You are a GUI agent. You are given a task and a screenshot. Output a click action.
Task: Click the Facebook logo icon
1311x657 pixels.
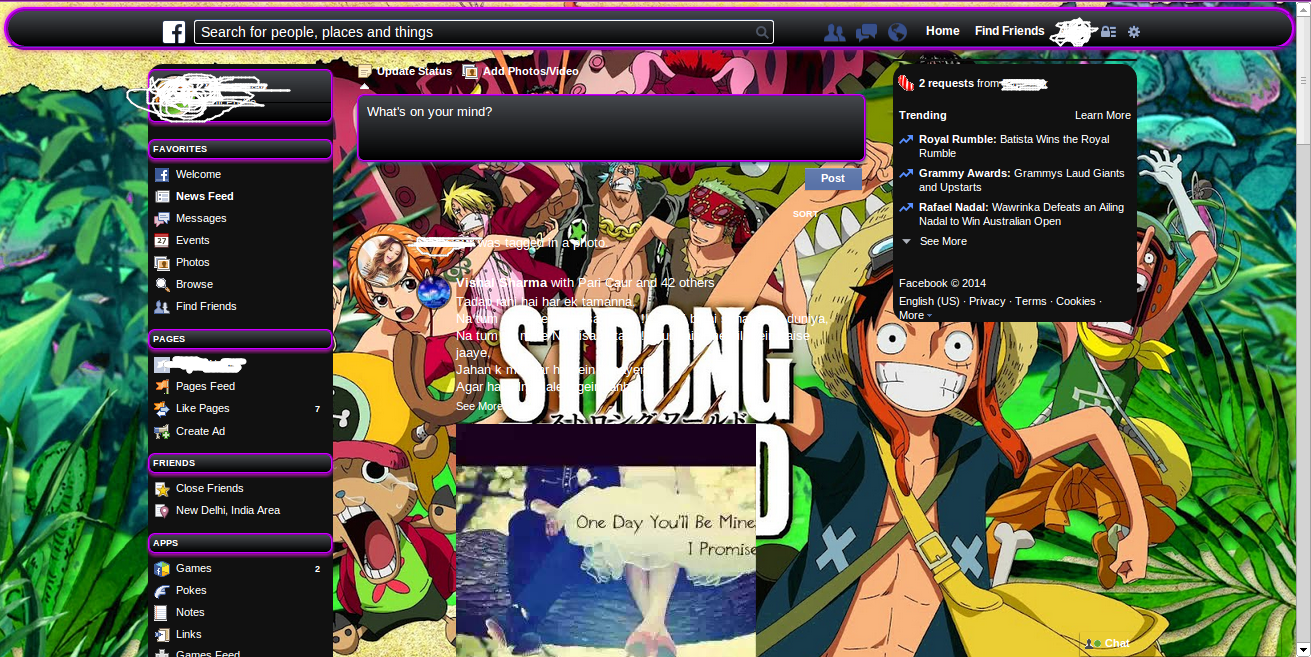pos(174,32)
